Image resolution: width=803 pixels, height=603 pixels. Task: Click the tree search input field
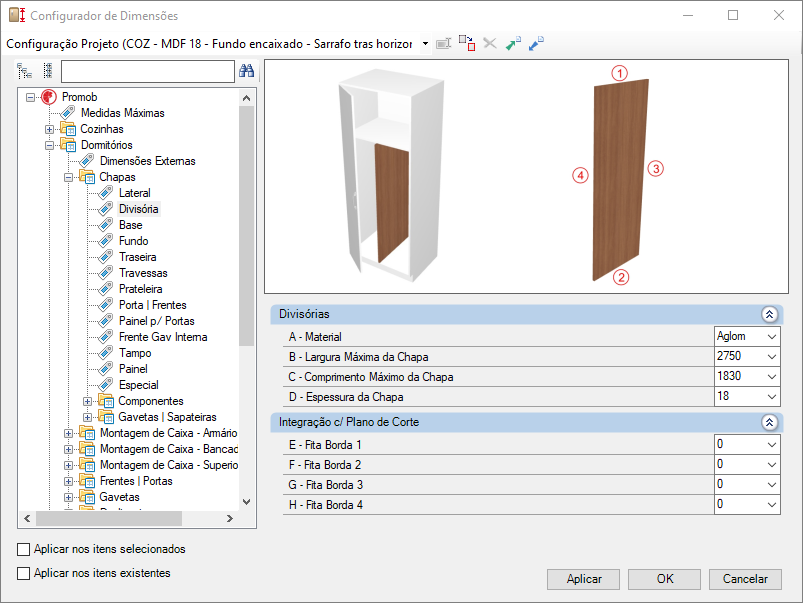pos(147,71)
